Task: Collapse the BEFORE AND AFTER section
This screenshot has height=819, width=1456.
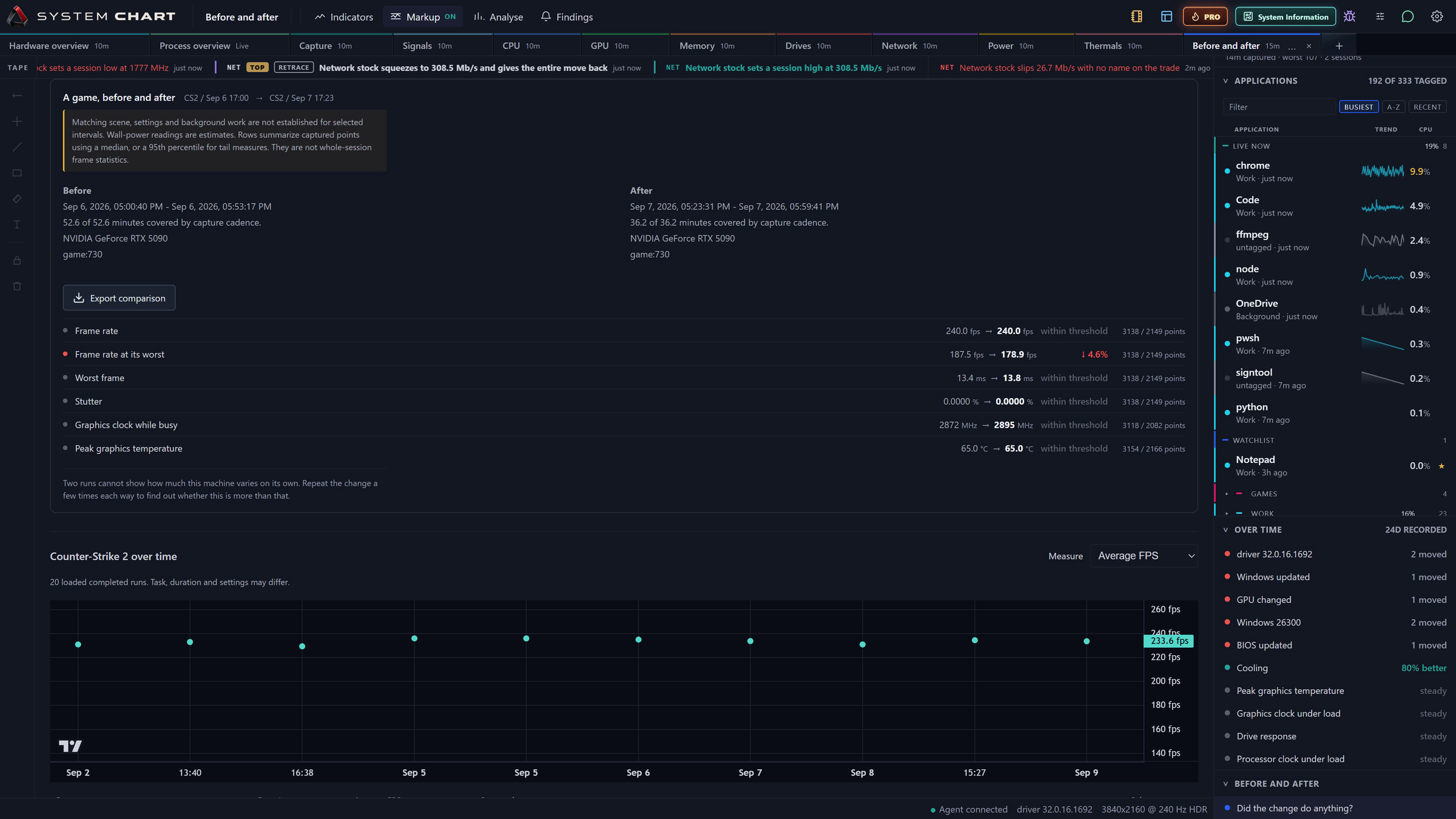Action: click(x=1225, y=784)
